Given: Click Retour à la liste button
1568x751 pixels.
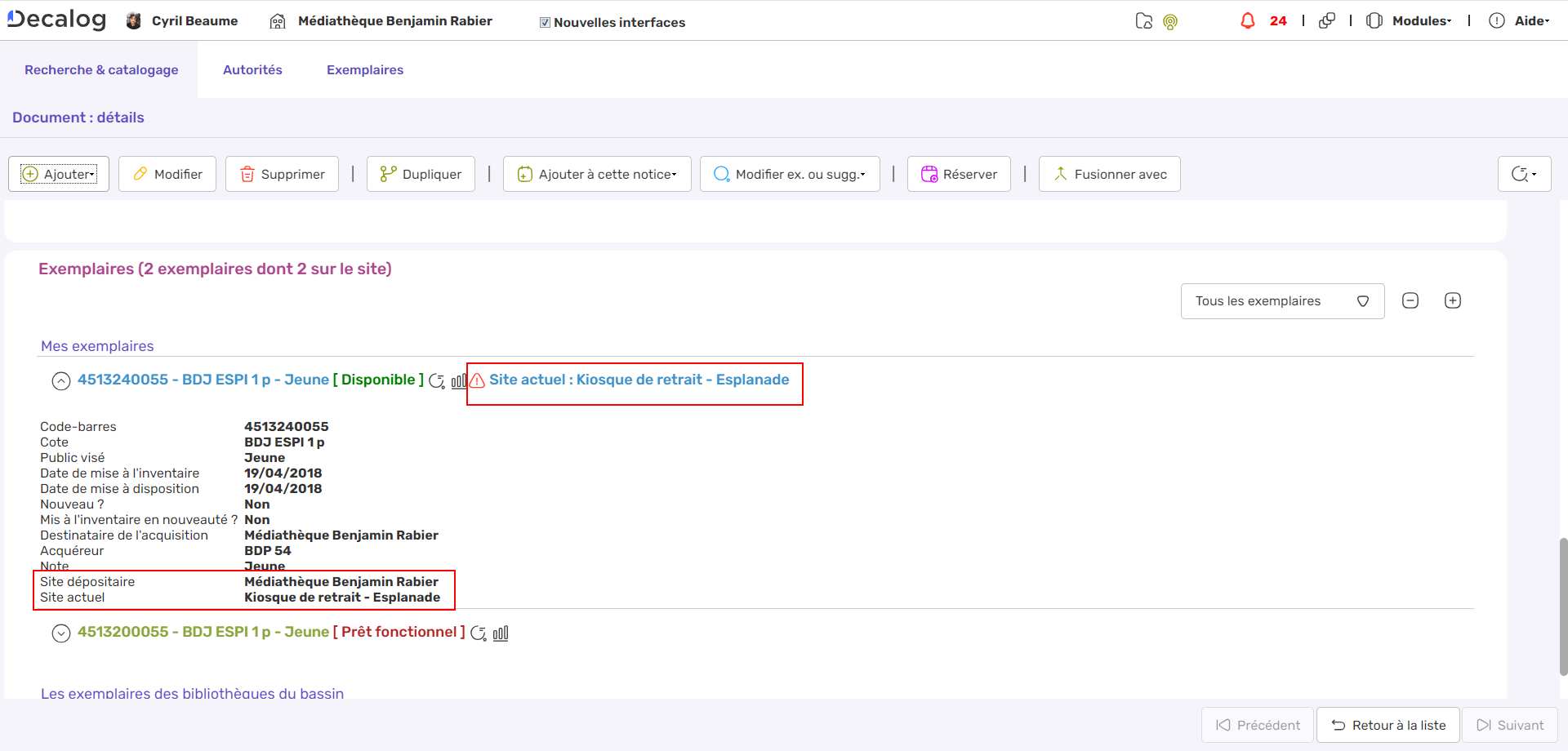Looking at the screenshot, I should point(1388,725).
